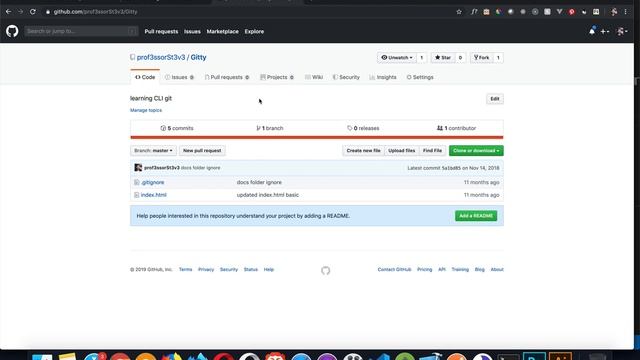This screenshot has width=640, height=360.
Task: Edit the repository description
Action: pyautogui.click(x=495, y=99)
